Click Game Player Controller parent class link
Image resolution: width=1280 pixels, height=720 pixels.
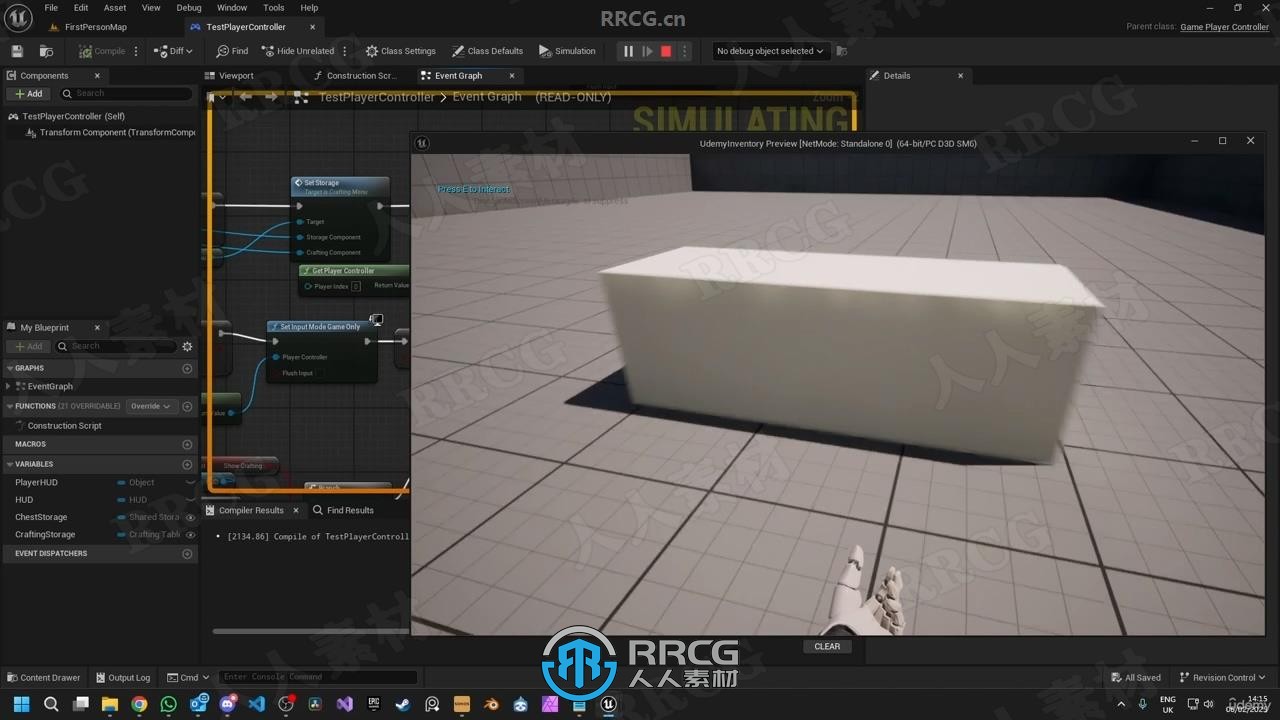click(x=1224, y=27)
